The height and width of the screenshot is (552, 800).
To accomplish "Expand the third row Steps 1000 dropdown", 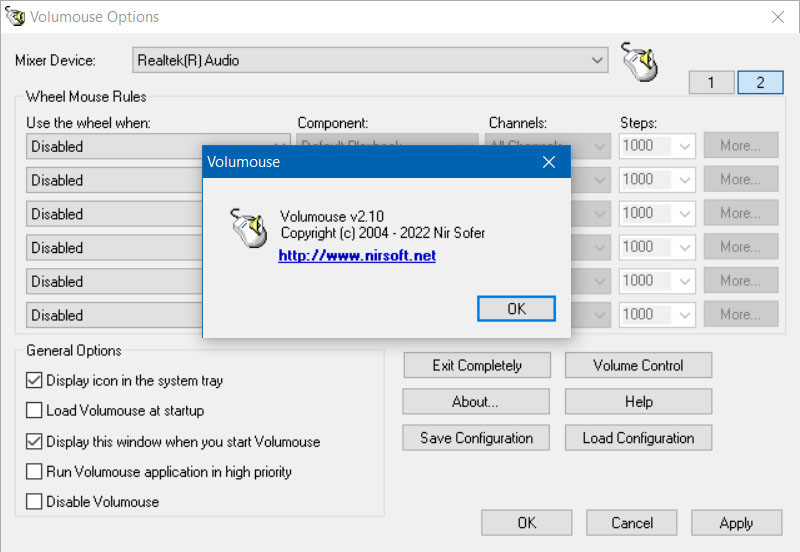I will click(x=684, y=213).
